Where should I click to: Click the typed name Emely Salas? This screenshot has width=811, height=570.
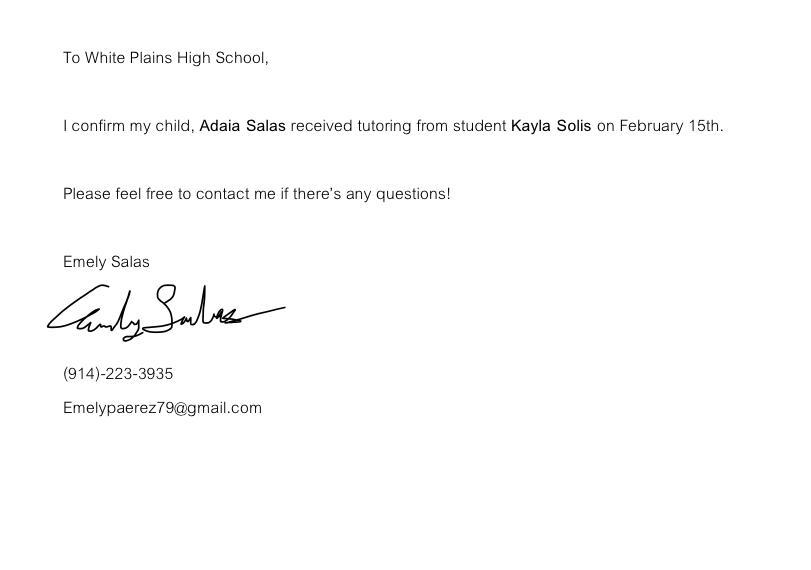[x=106, y=262]
